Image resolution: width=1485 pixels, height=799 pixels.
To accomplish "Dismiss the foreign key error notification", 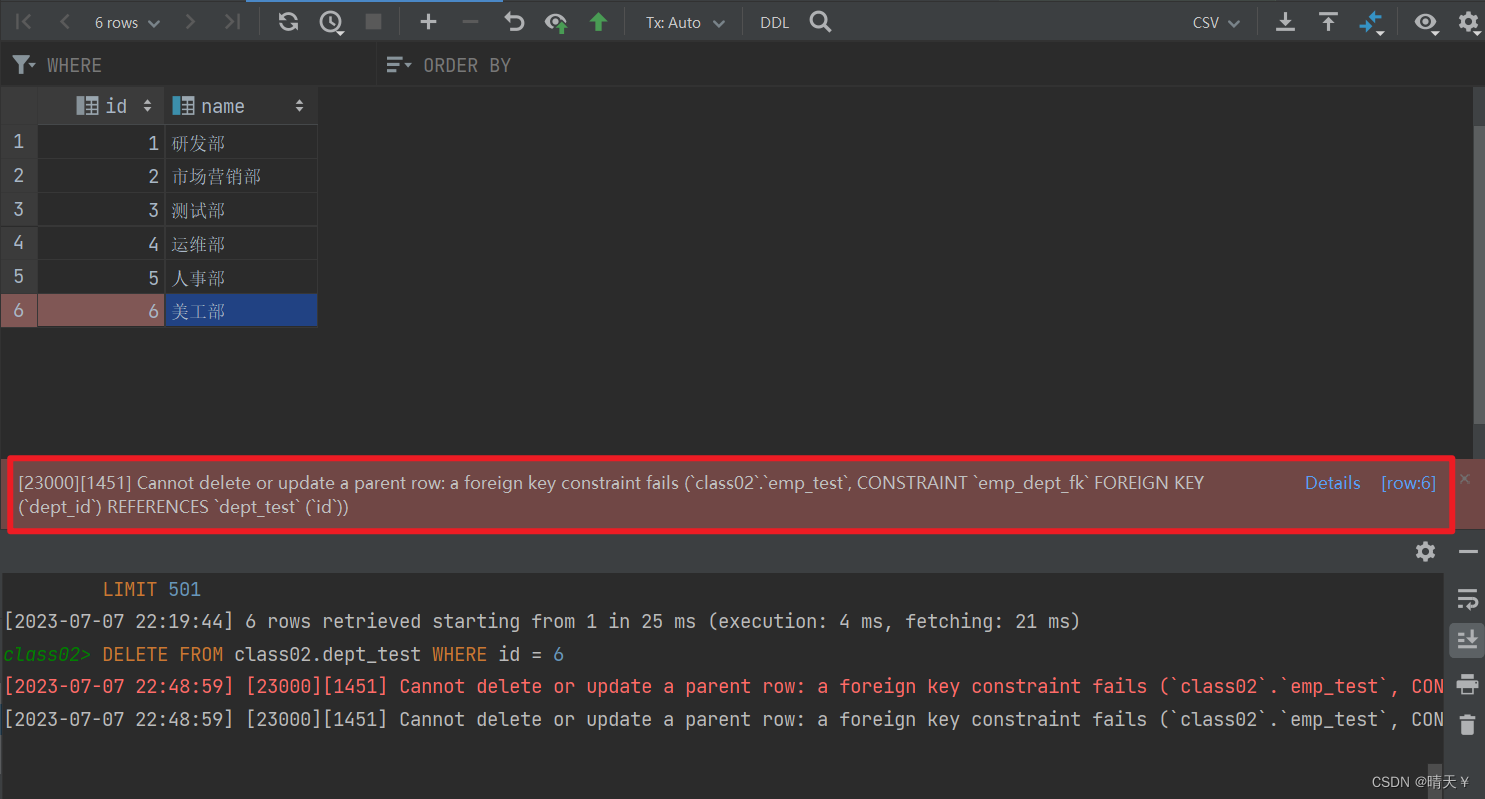I will (x=1463, y=477).
